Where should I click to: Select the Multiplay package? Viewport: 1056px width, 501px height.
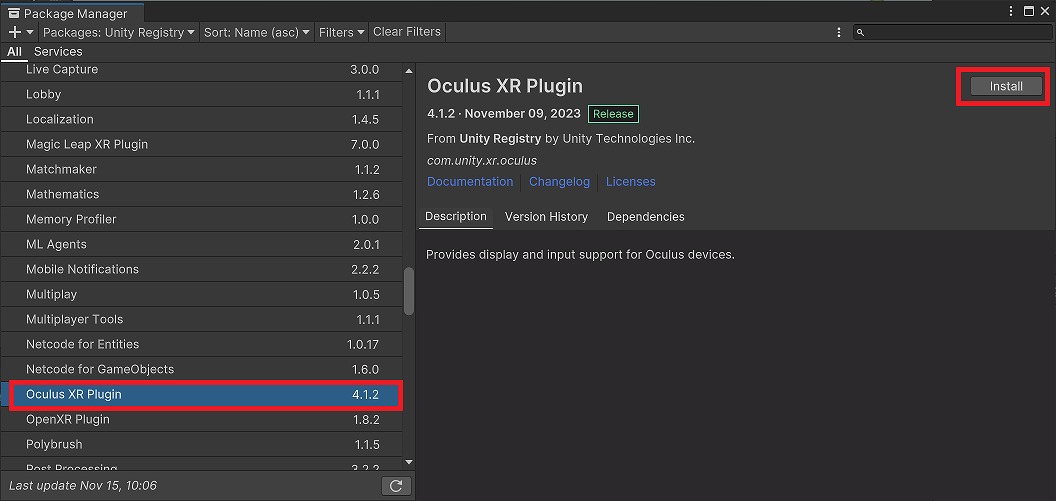tap(201, 294)
